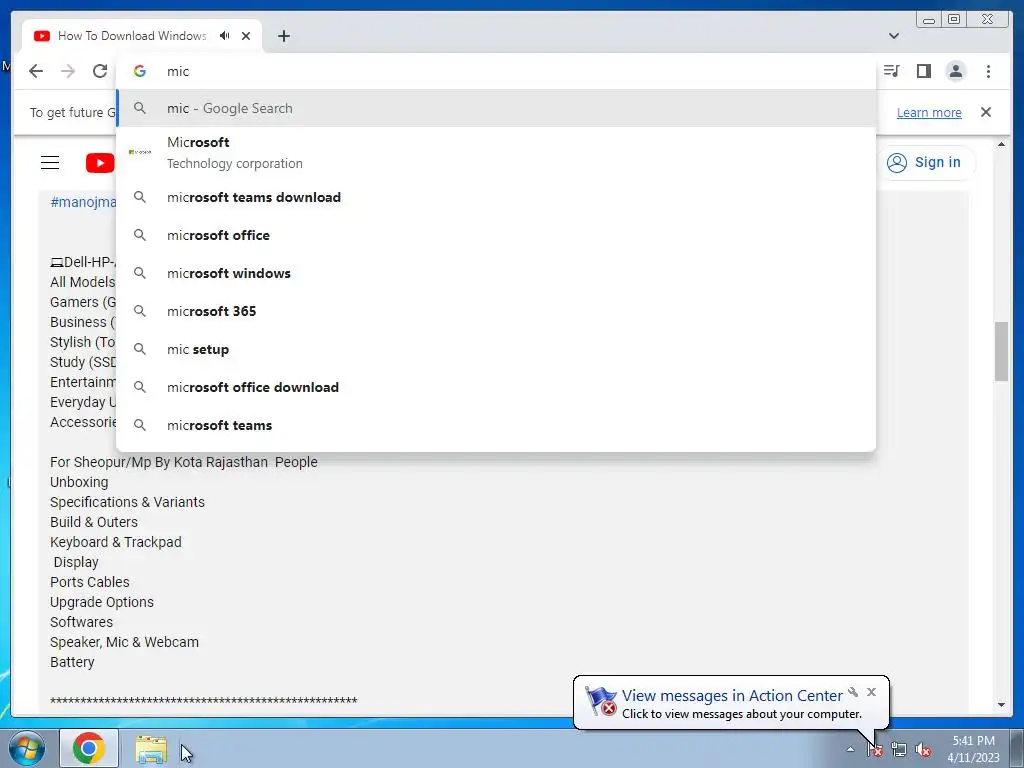This screenshot has width=1024, height=768.
Task: Toggle the Chrome side panel icon
Action: coord(923,71)
